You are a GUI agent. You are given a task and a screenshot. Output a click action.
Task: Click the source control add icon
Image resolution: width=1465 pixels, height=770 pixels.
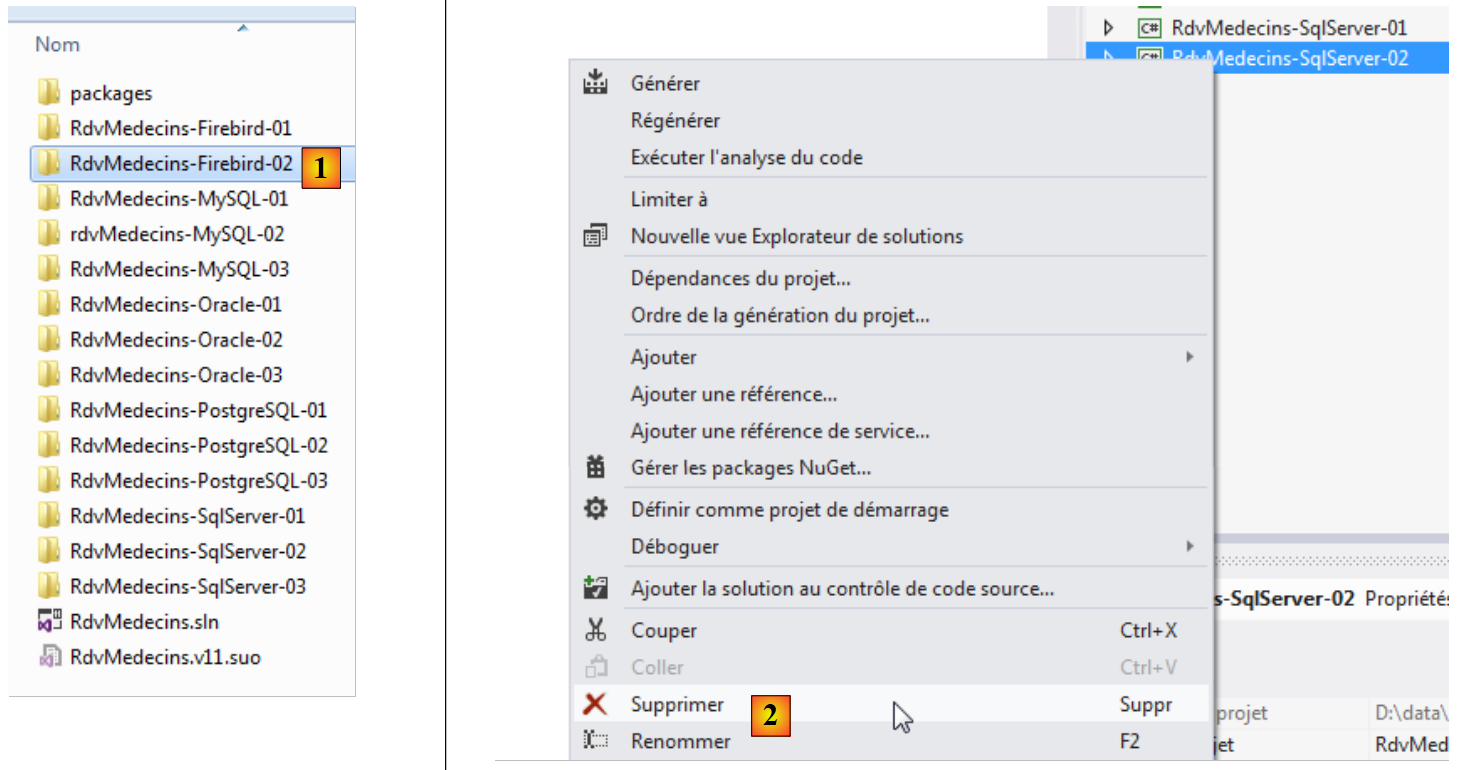coord(595,588)
